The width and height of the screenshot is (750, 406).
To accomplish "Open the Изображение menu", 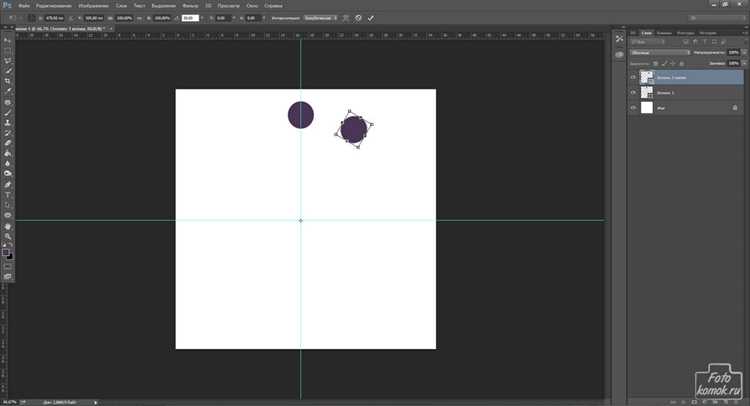I will coord(93,6).
